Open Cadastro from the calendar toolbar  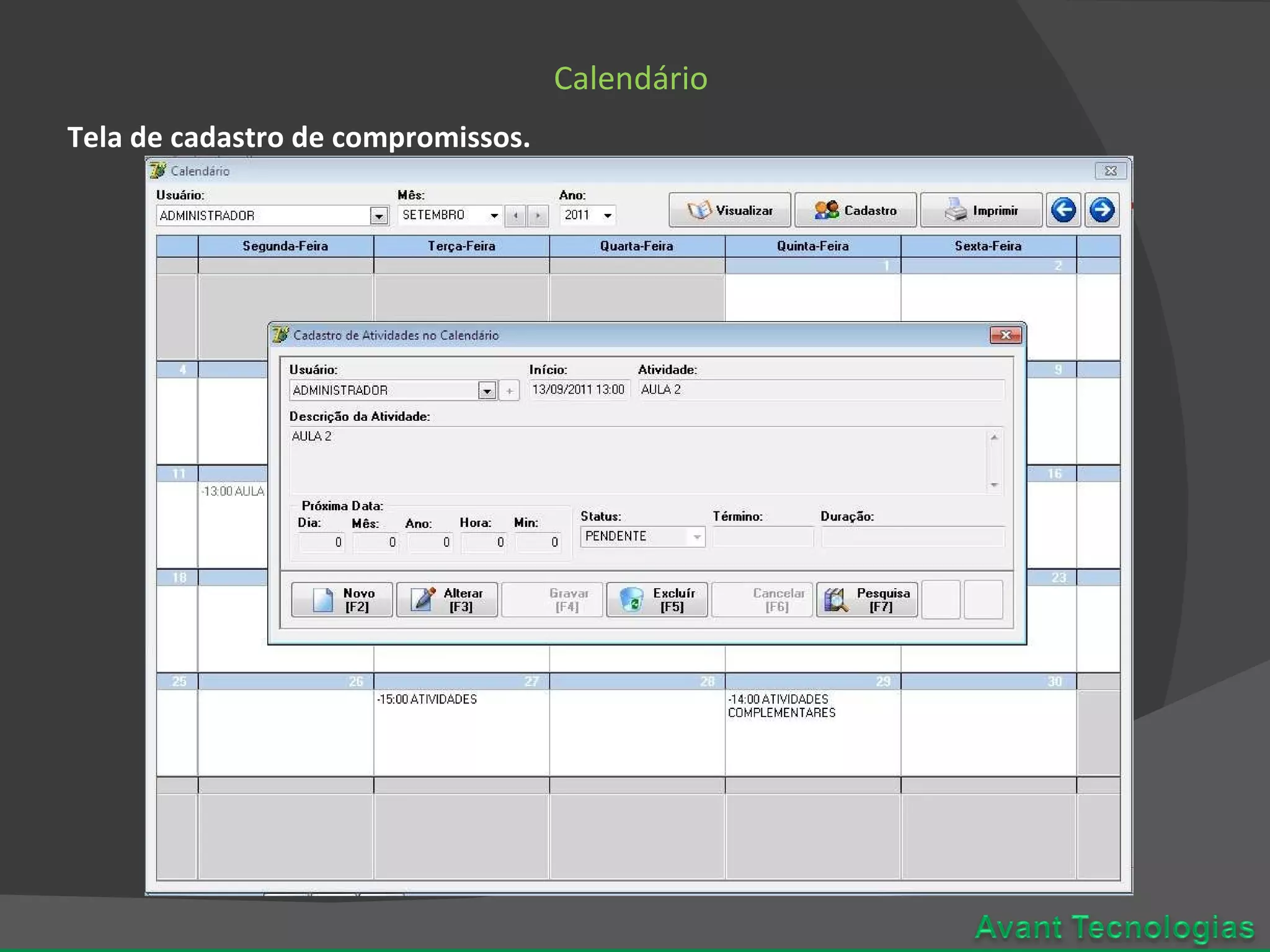point(855,210)
